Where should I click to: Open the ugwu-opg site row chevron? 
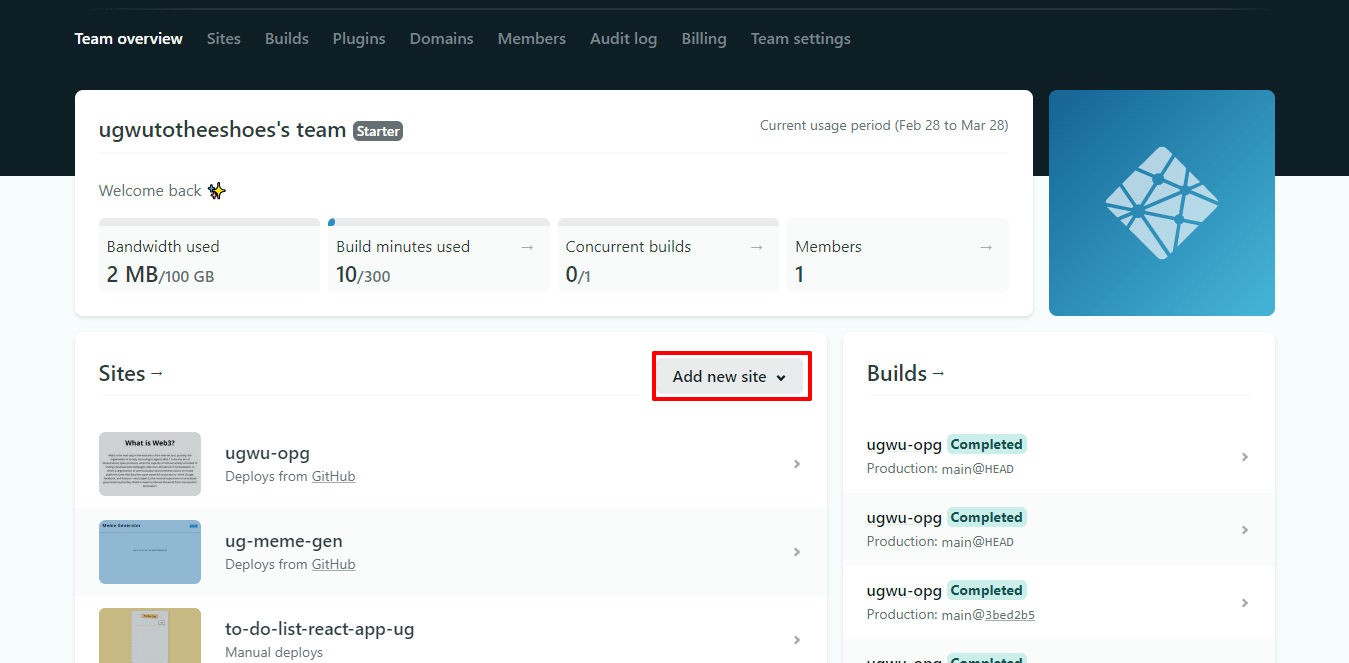[x=797, y=464]
